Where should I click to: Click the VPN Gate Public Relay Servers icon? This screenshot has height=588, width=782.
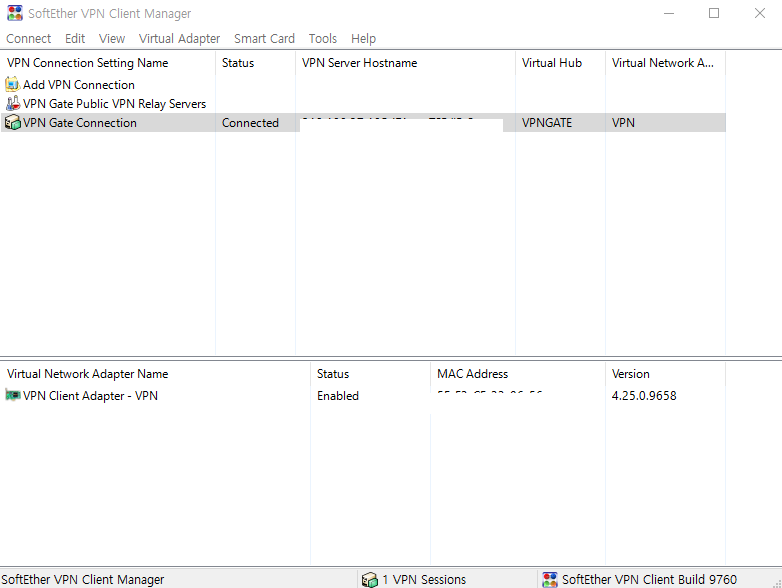click(12, 103)
